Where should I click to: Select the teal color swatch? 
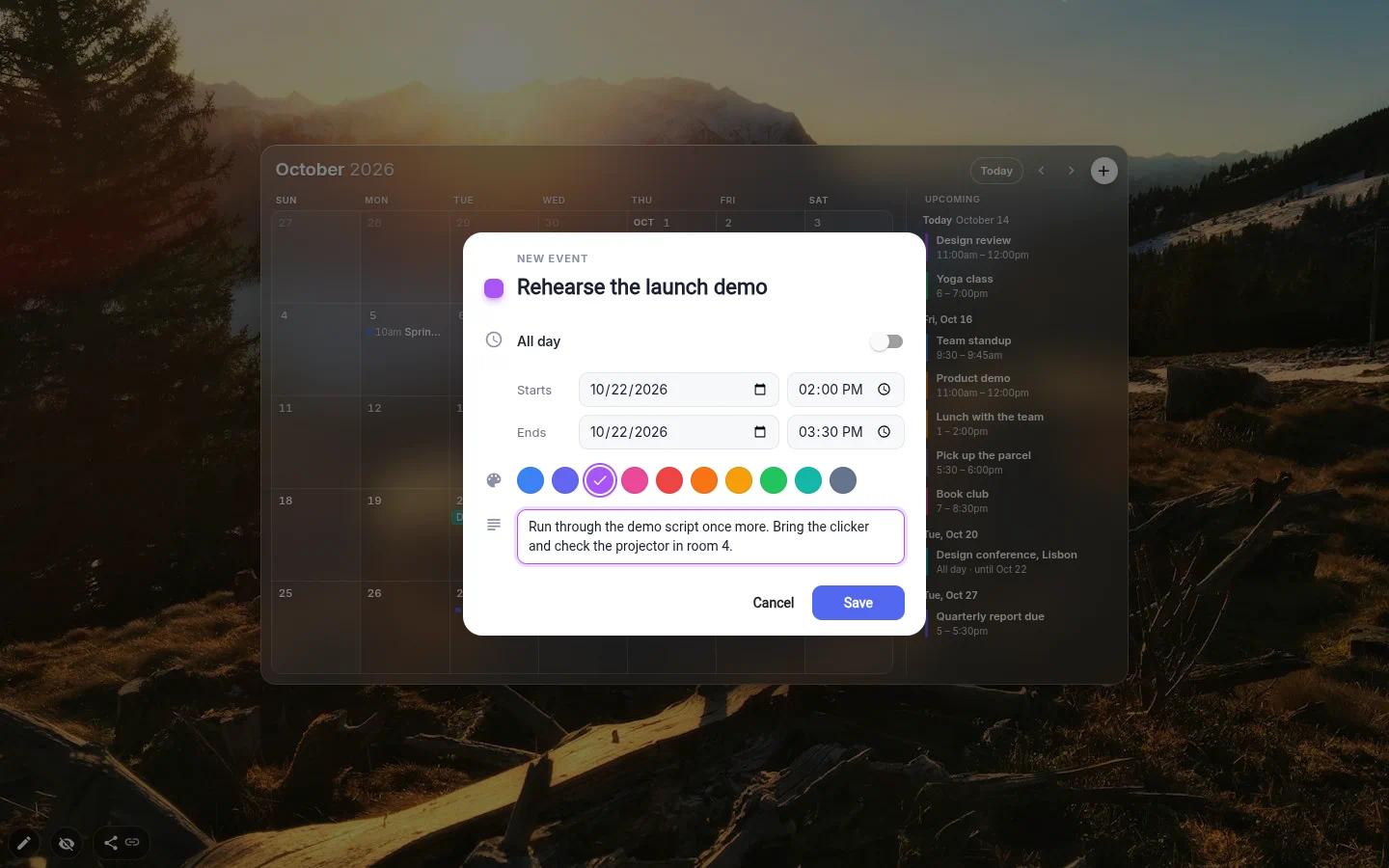808,480
